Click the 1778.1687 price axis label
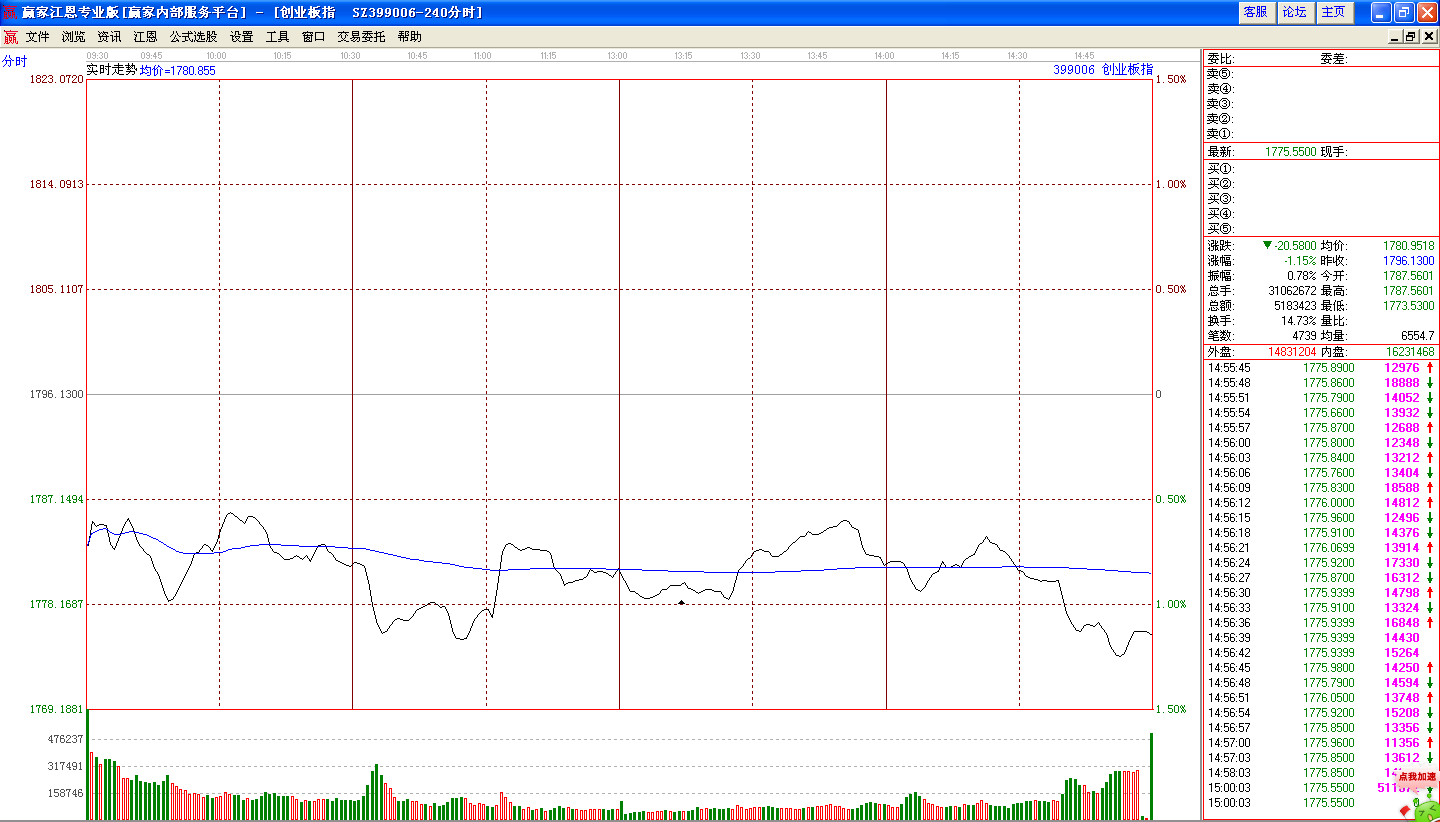Image resolution: width=1440 pixels, height=822 pixels. pyautogui.click(x=57, y=604)
